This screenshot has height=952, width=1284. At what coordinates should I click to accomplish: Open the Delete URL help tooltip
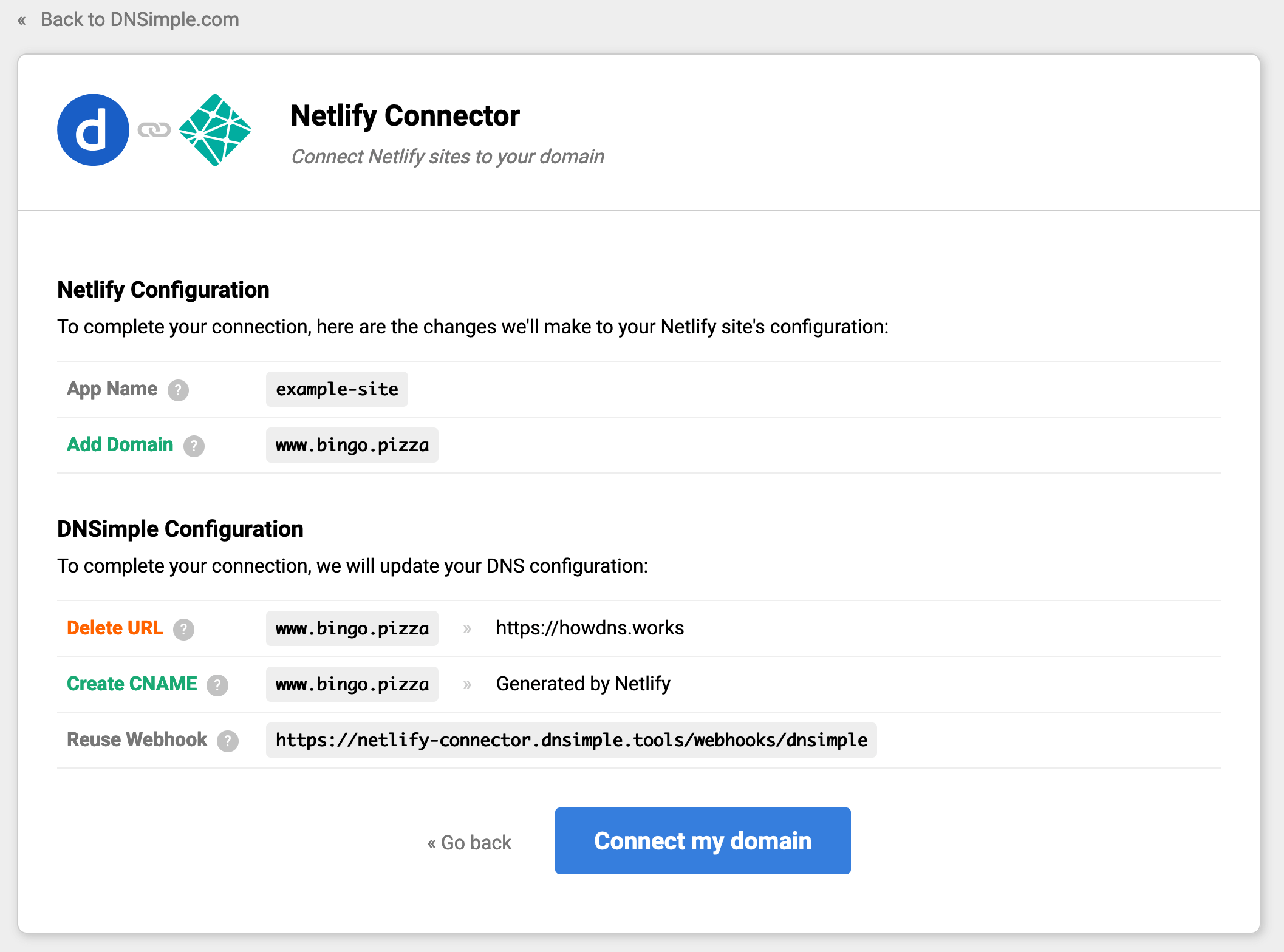click(x=183, y=630)
